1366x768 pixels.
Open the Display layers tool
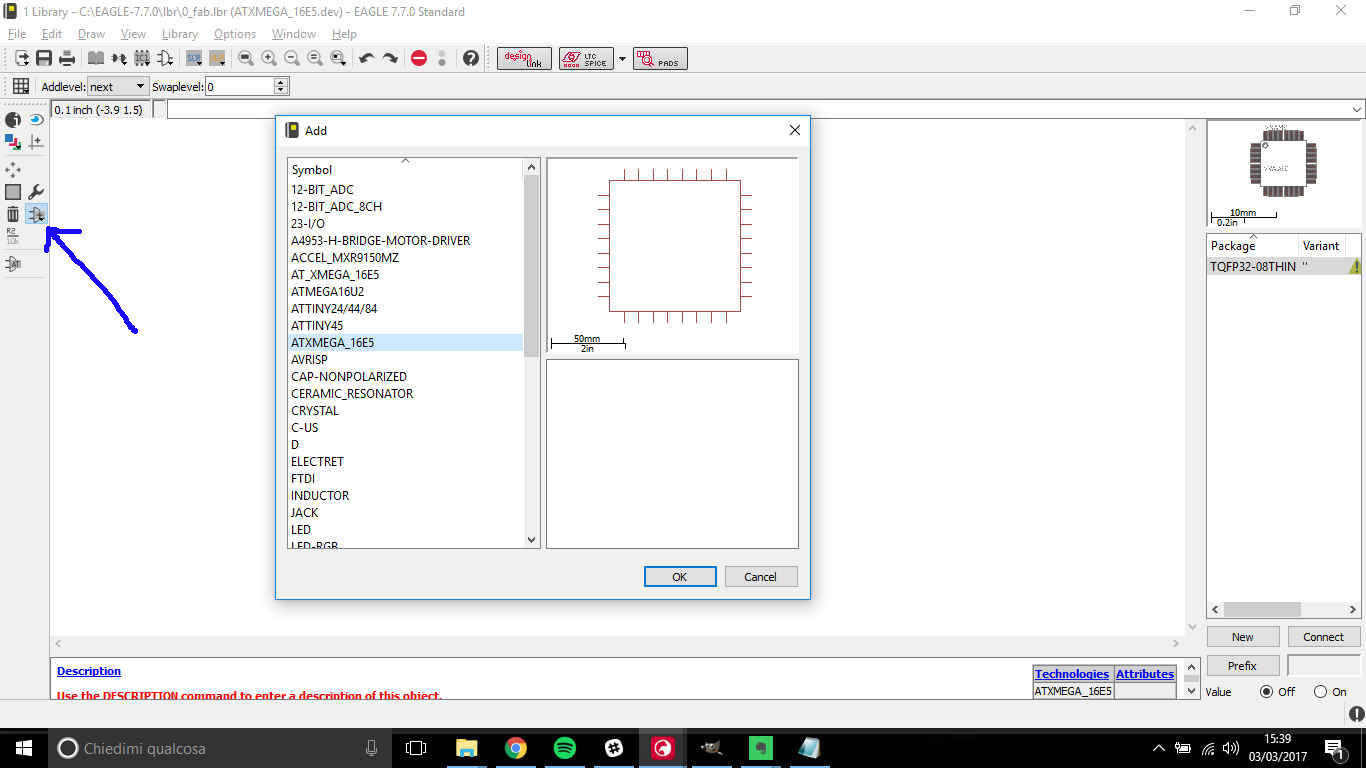(x=13, y=142)
